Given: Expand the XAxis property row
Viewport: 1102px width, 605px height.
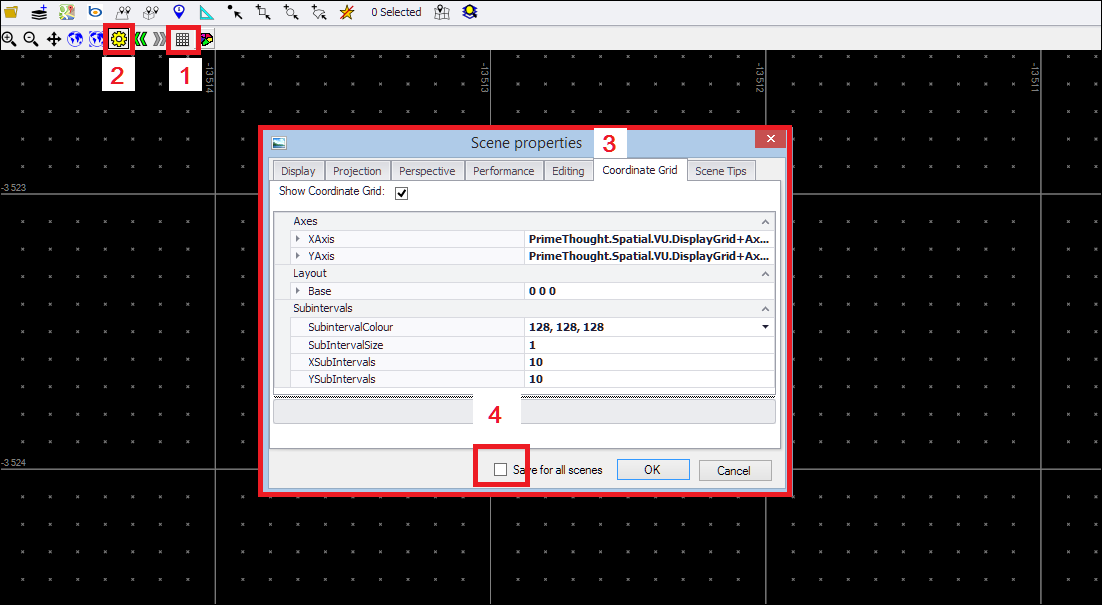Looking at the screenshot, I should (298, 240).
